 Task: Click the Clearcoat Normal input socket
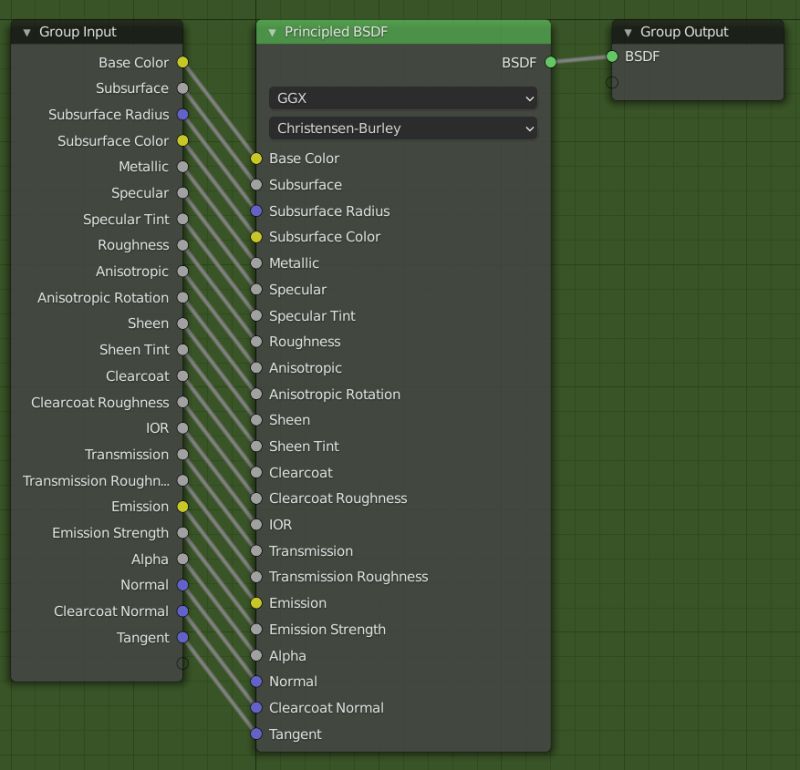pyautogui.click(x=257, y=707)
